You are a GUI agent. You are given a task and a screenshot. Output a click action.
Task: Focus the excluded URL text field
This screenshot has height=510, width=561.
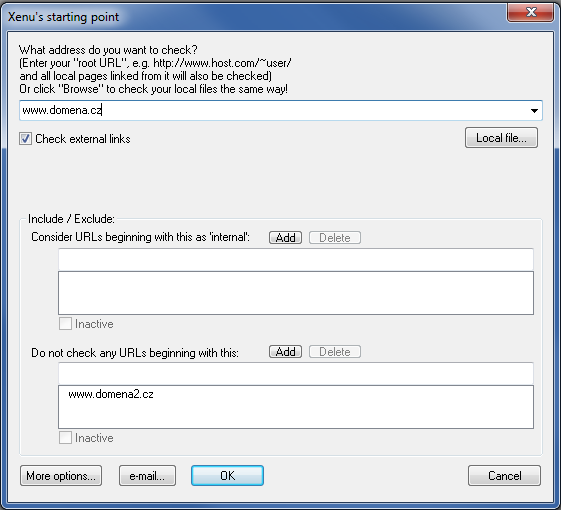[x=296, y=373]
